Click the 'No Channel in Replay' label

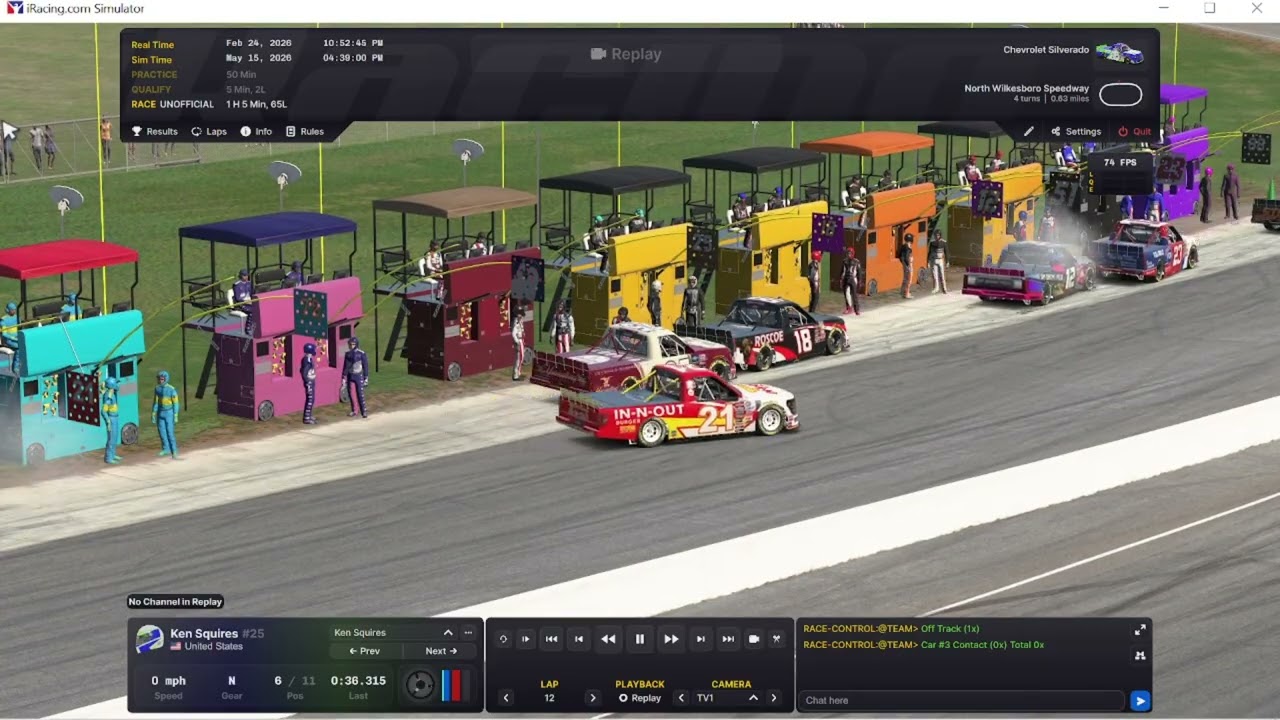(175, 602)
